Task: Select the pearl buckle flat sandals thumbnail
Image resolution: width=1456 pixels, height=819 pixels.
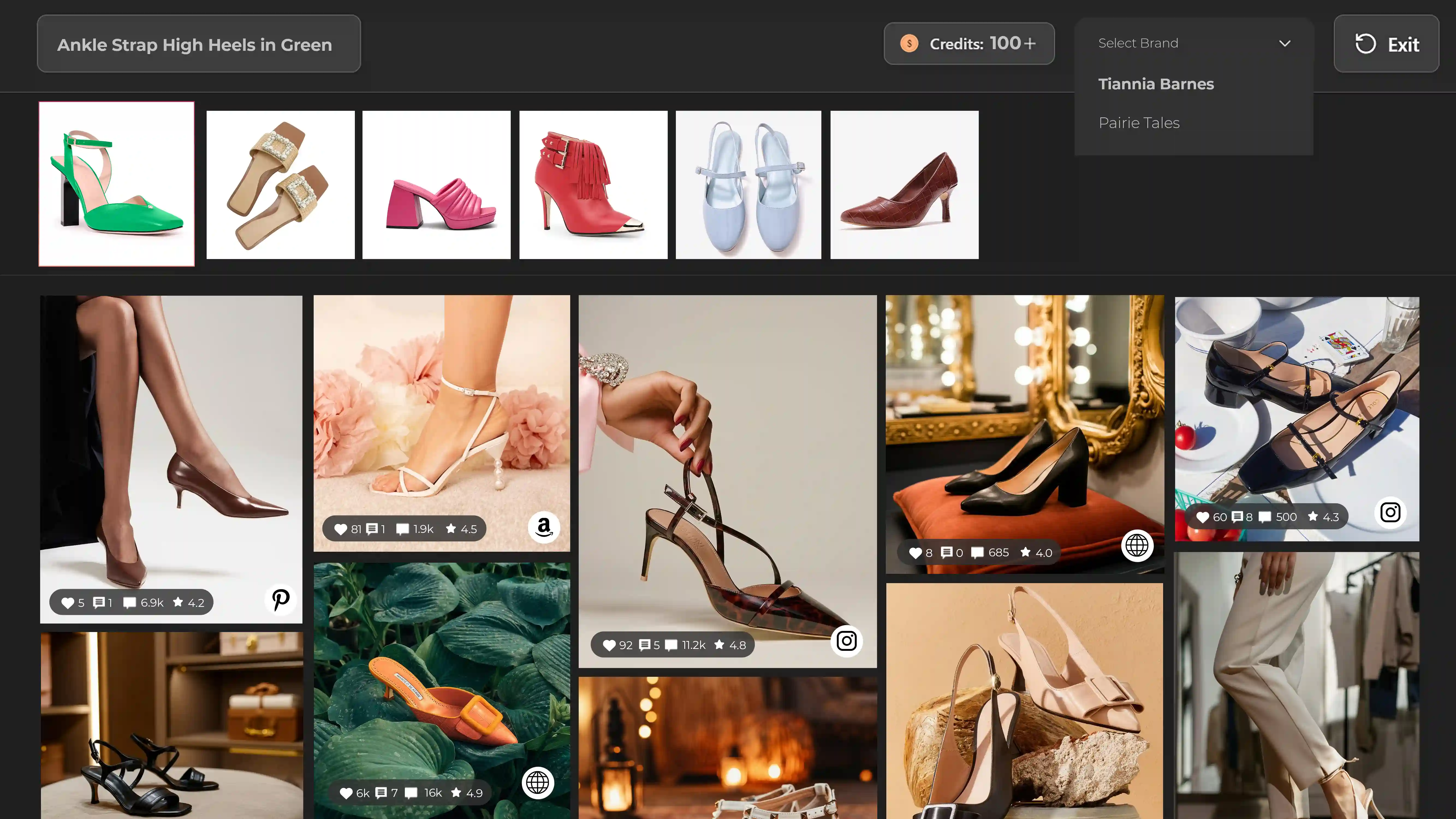Action: (280, 185)
